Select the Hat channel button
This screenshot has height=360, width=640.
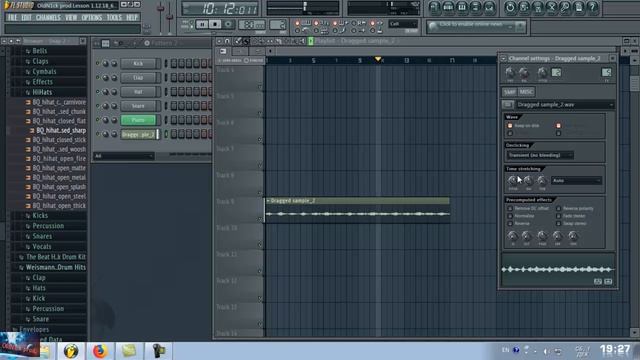click(138, 92)
